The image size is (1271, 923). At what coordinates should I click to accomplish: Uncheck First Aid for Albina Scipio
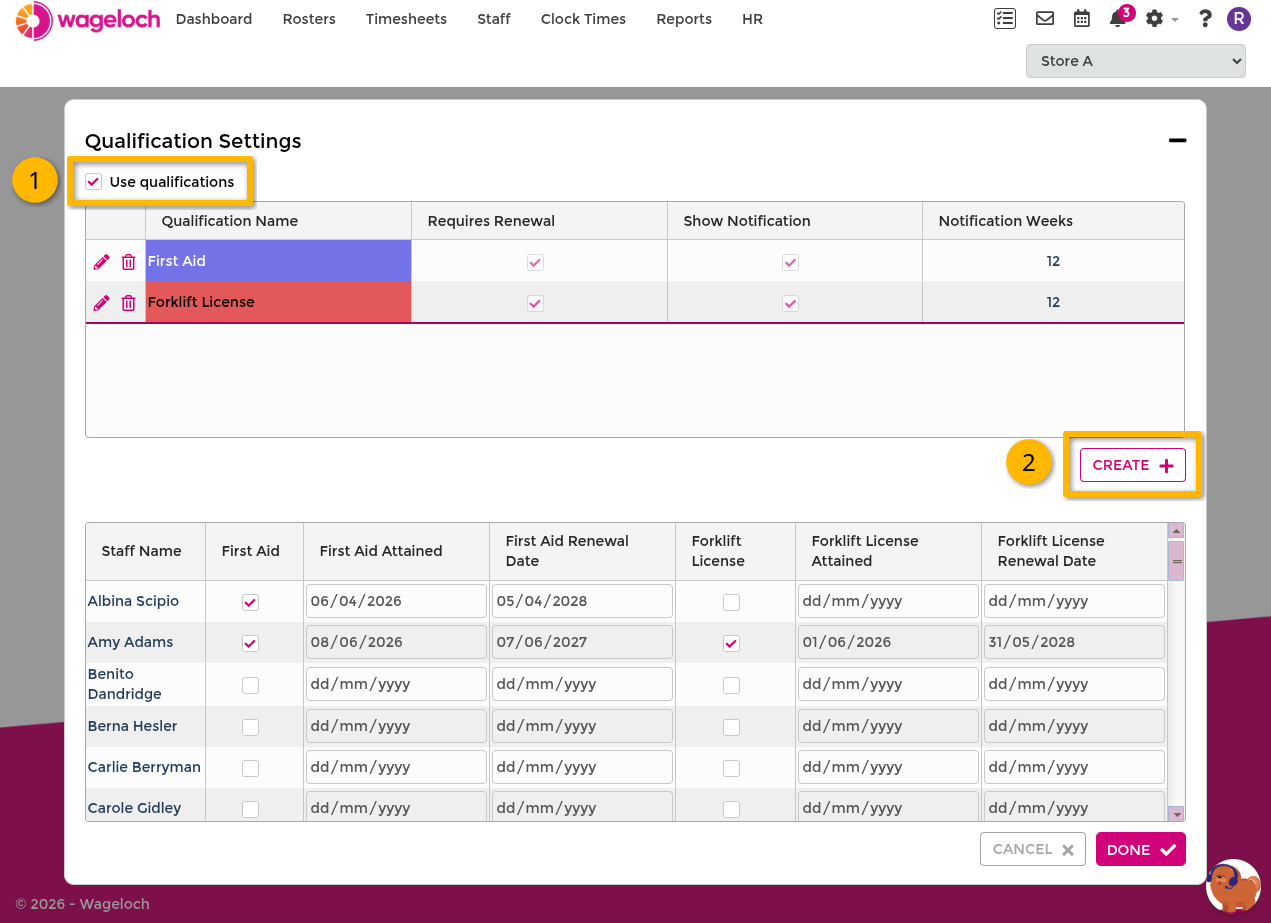pyautogui.click(x=251, y=603)
